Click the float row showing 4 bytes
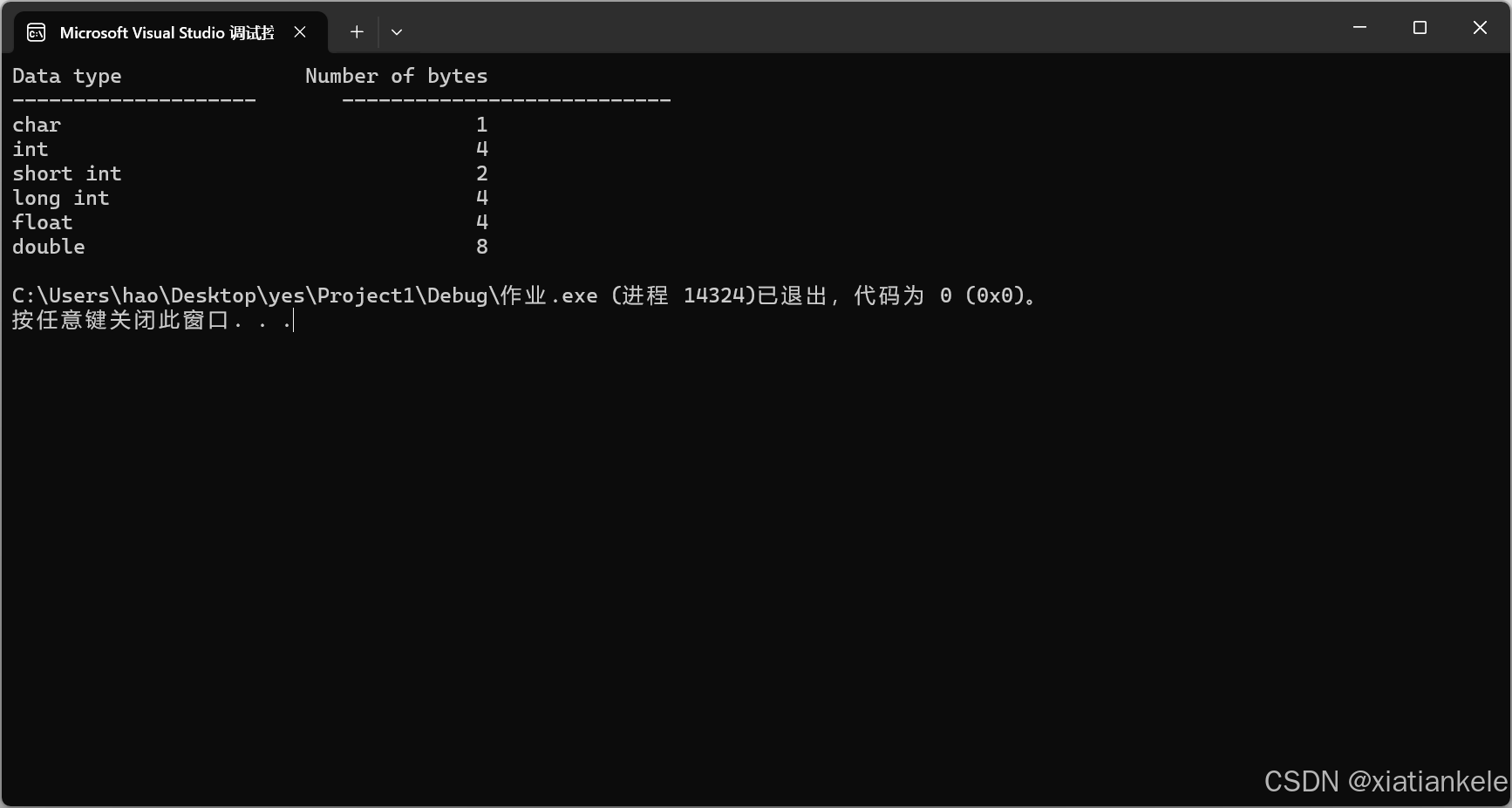Viewport: 1512px width, 808px height. click(42, 222)
